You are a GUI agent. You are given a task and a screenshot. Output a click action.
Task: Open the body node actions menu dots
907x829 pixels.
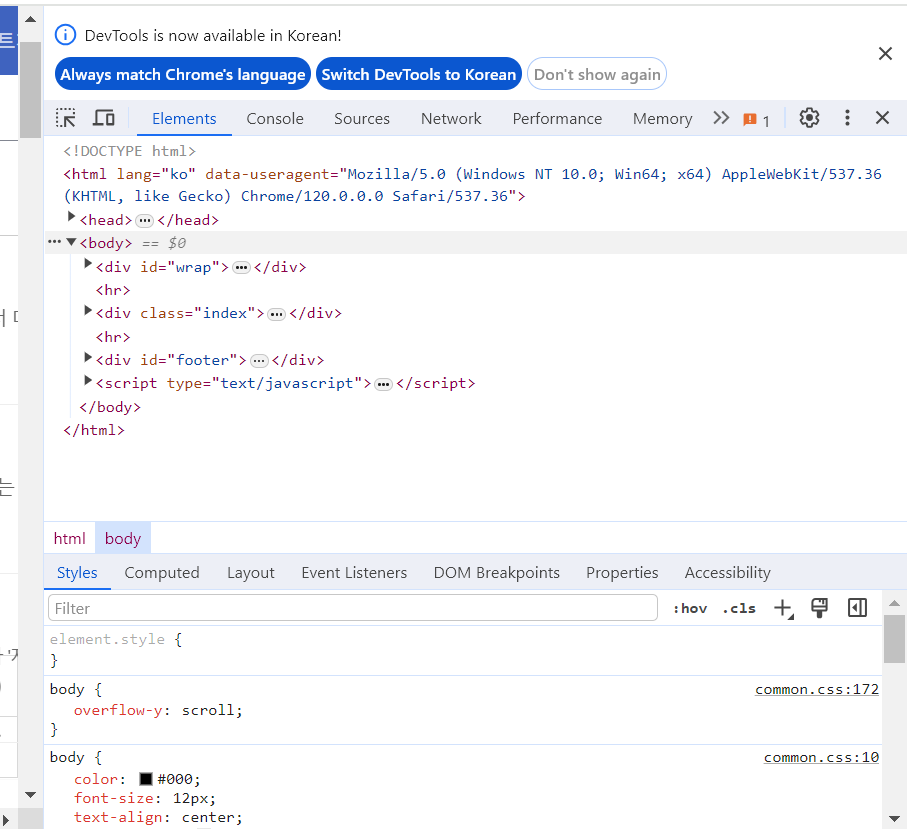click(54, 242)
